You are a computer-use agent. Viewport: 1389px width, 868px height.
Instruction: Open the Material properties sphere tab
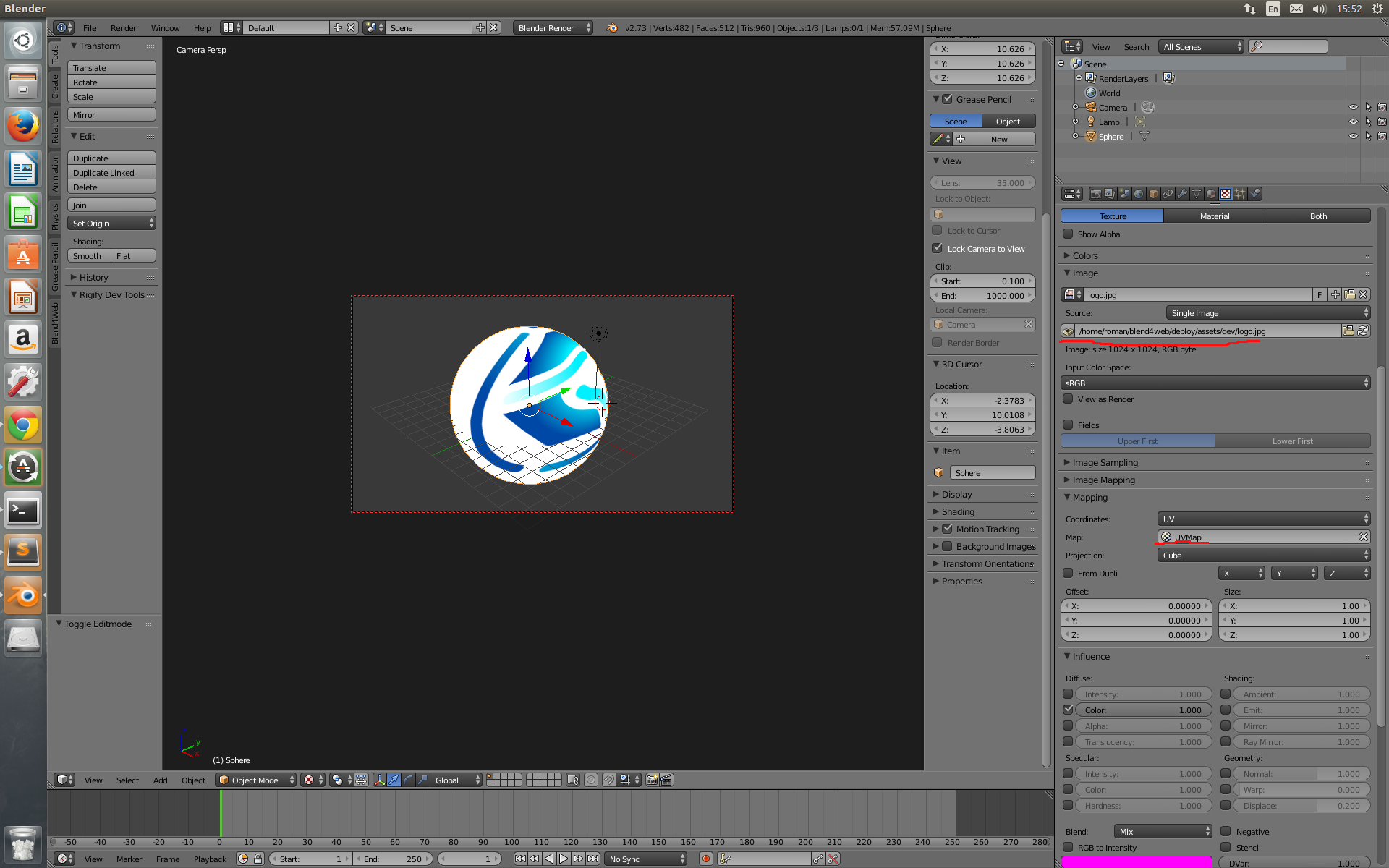click(1211, 194)
